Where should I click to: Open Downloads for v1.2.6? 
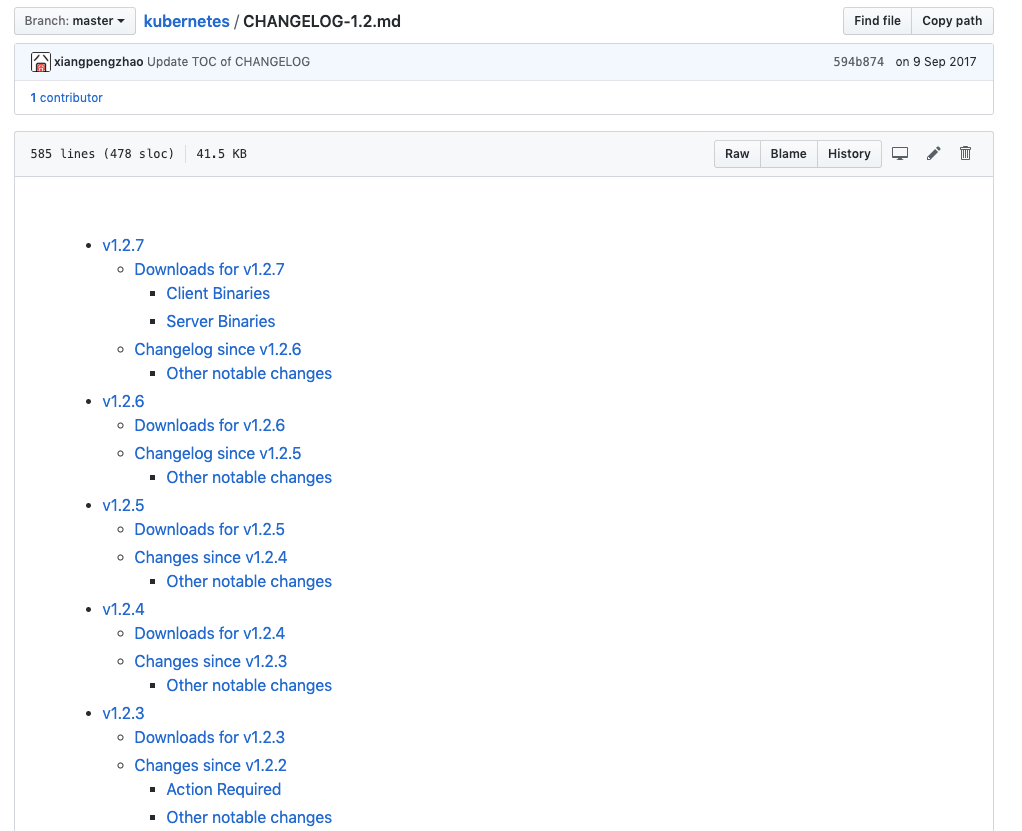coord(209,426)
